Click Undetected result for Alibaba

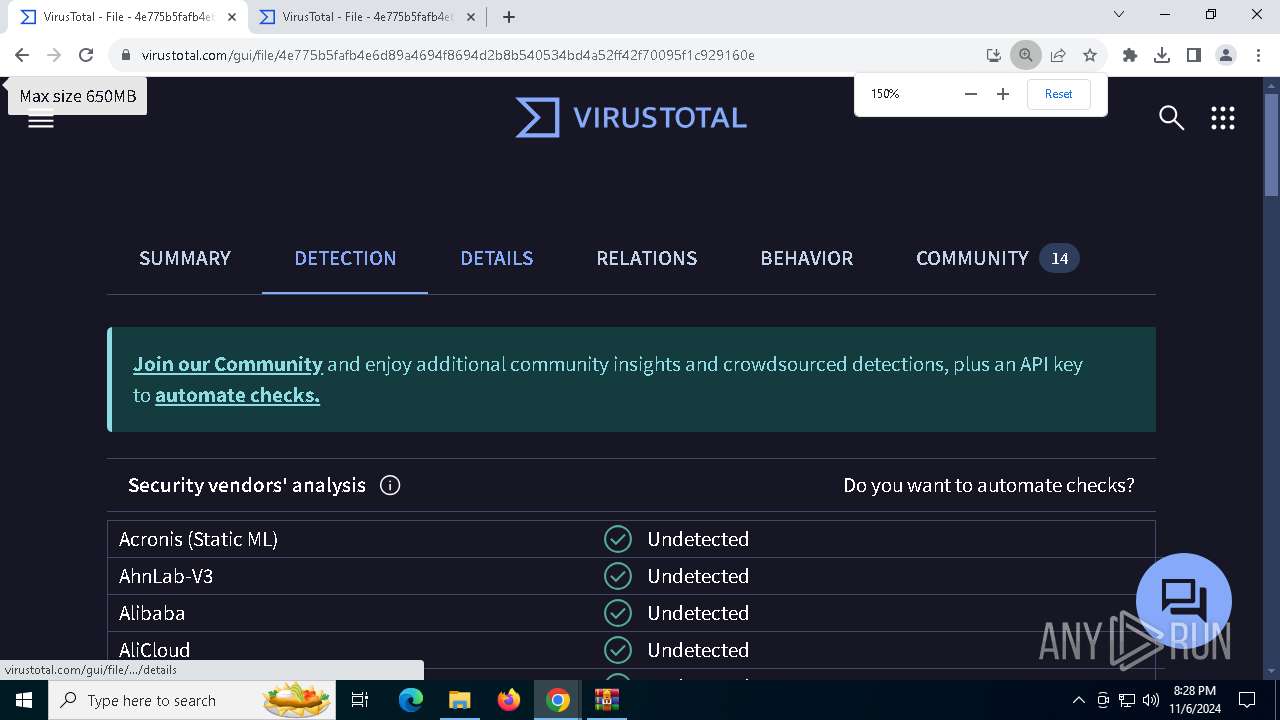point(698,613)
